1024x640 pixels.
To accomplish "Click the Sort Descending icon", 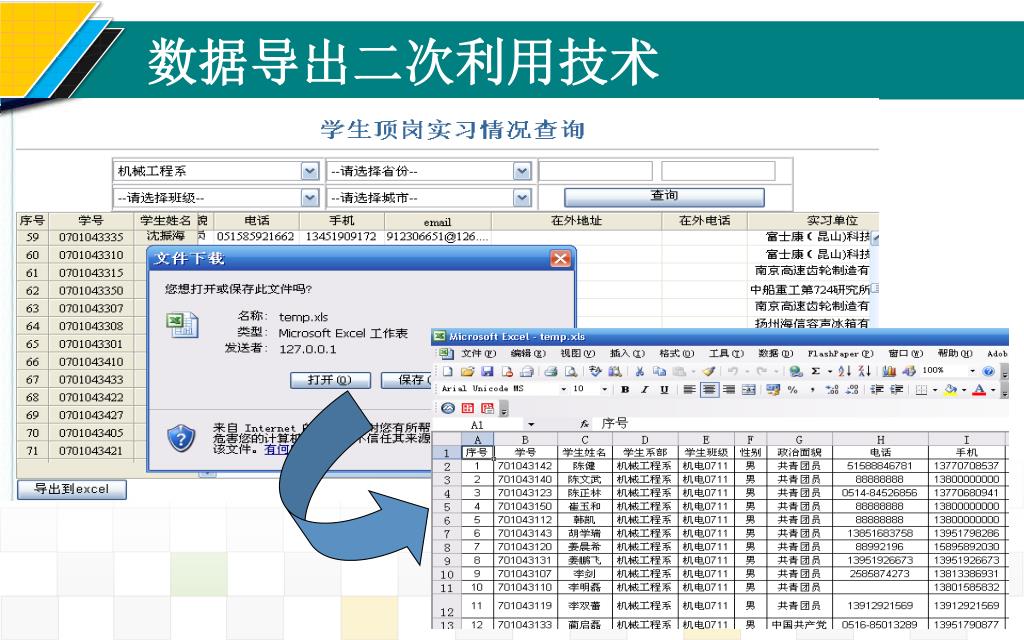I will pos(865,371).
